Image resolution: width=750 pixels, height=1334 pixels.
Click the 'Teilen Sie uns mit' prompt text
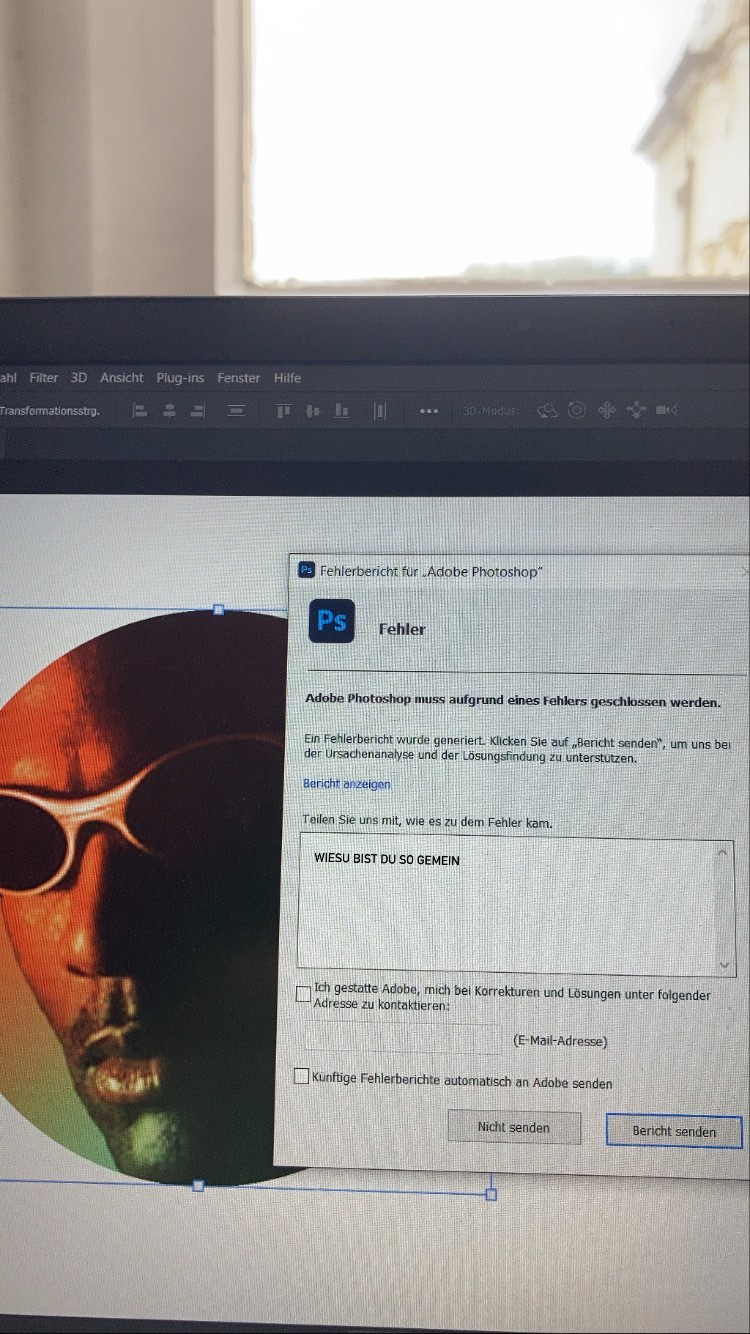point(428,822)
